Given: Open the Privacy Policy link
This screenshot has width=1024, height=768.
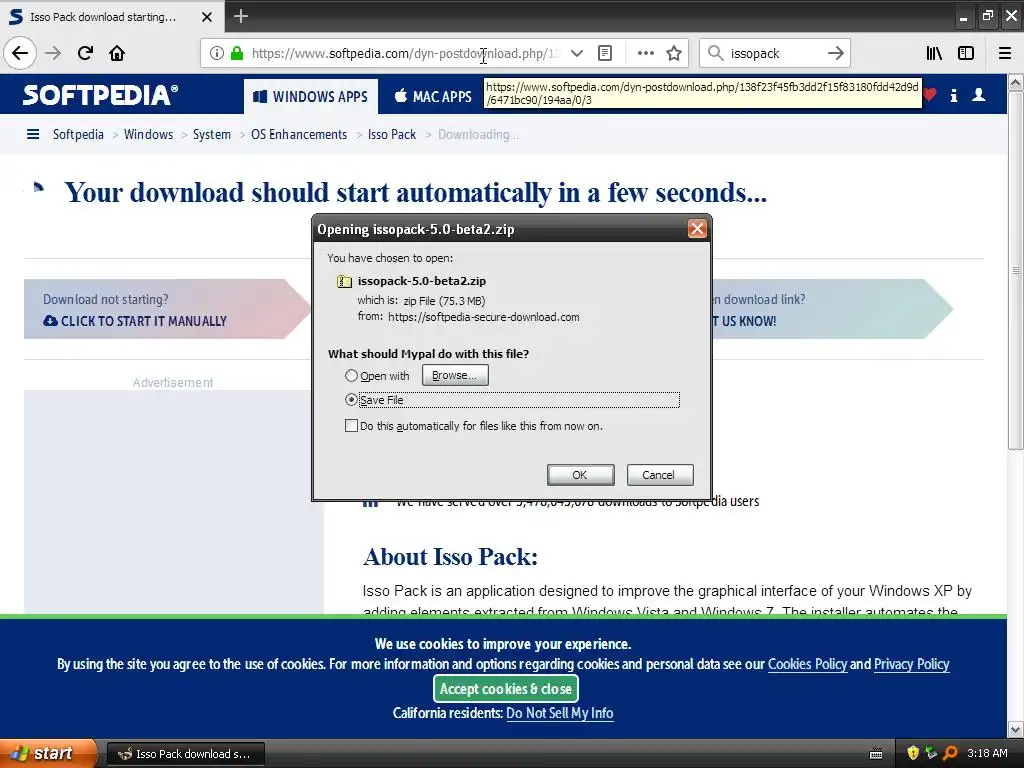Looking at the screenshot, I should tap(911, 664).
